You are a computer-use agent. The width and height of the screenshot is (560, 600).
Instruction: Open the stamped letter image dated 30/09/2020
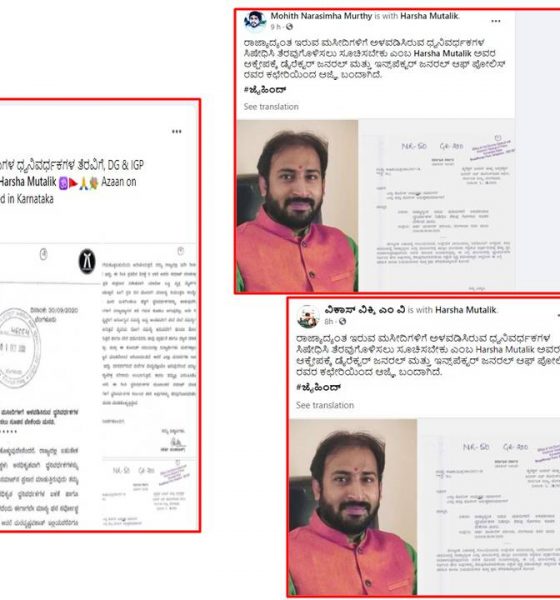[x=50, y=386]
